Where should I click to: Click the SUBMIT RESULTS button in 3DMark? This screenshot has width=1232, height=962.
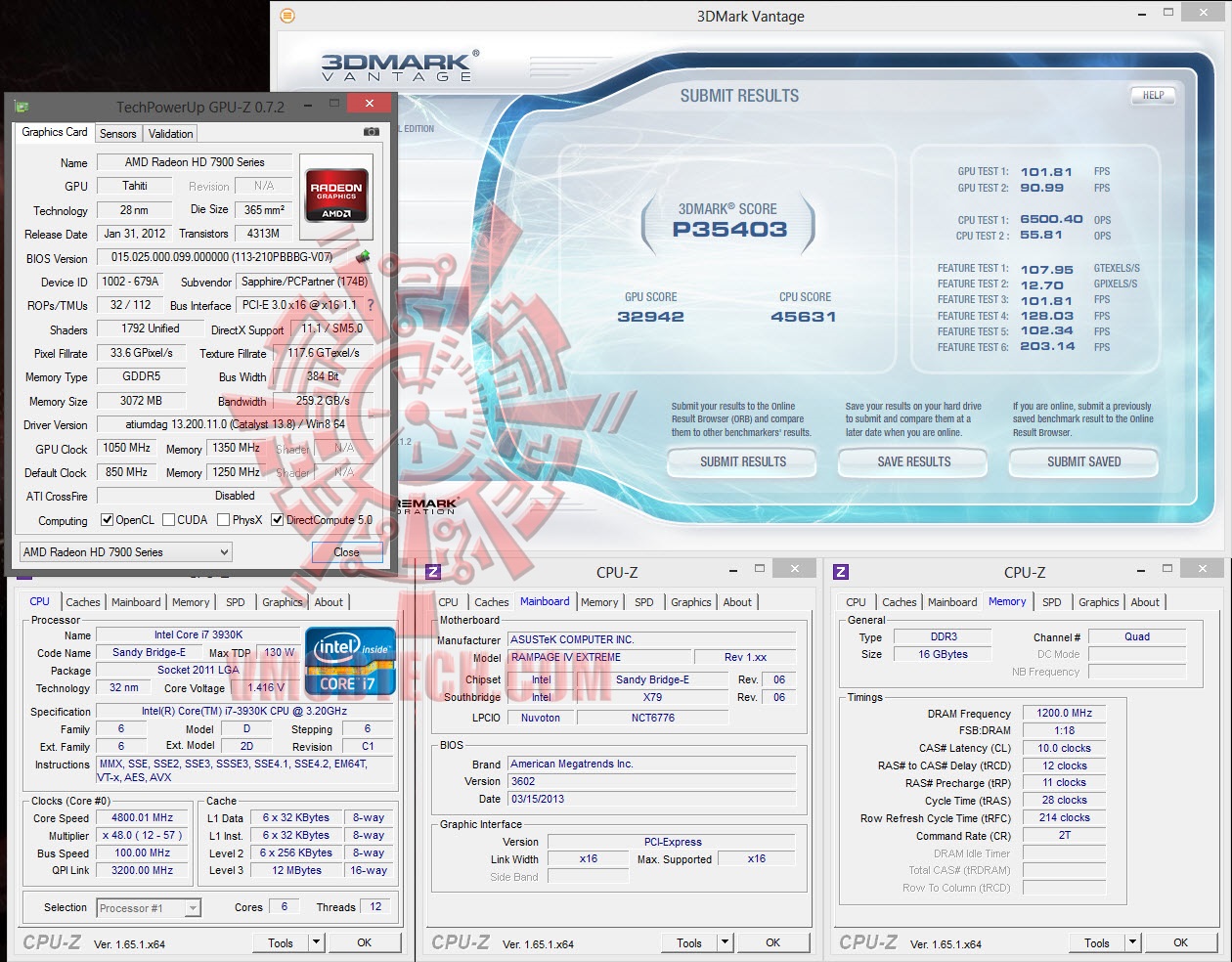click(741, 462)
